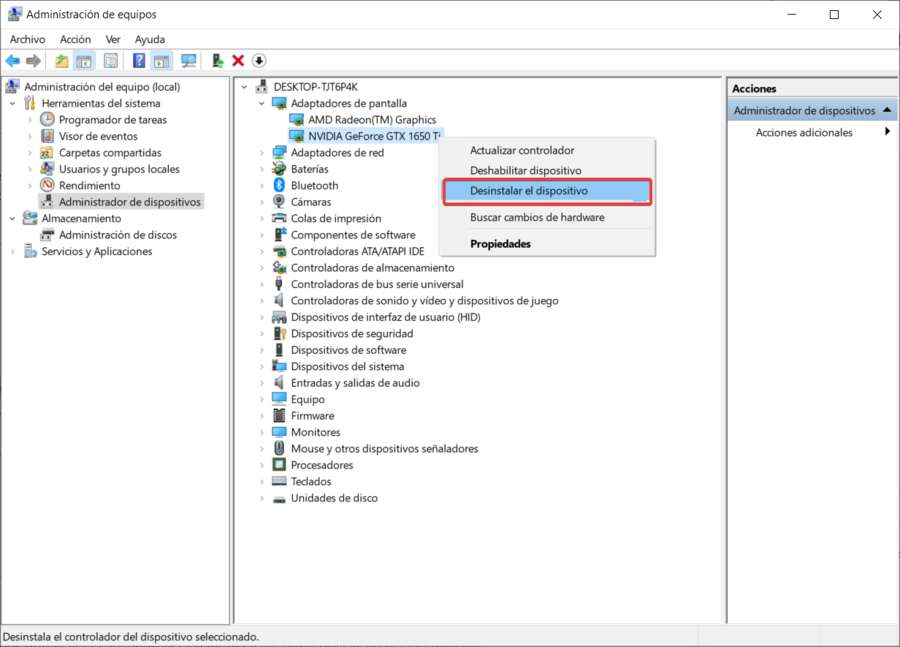The image size is (900, 647).
Task: Toggle the show/hide action pane icon
Action: (x=162, y=60)
